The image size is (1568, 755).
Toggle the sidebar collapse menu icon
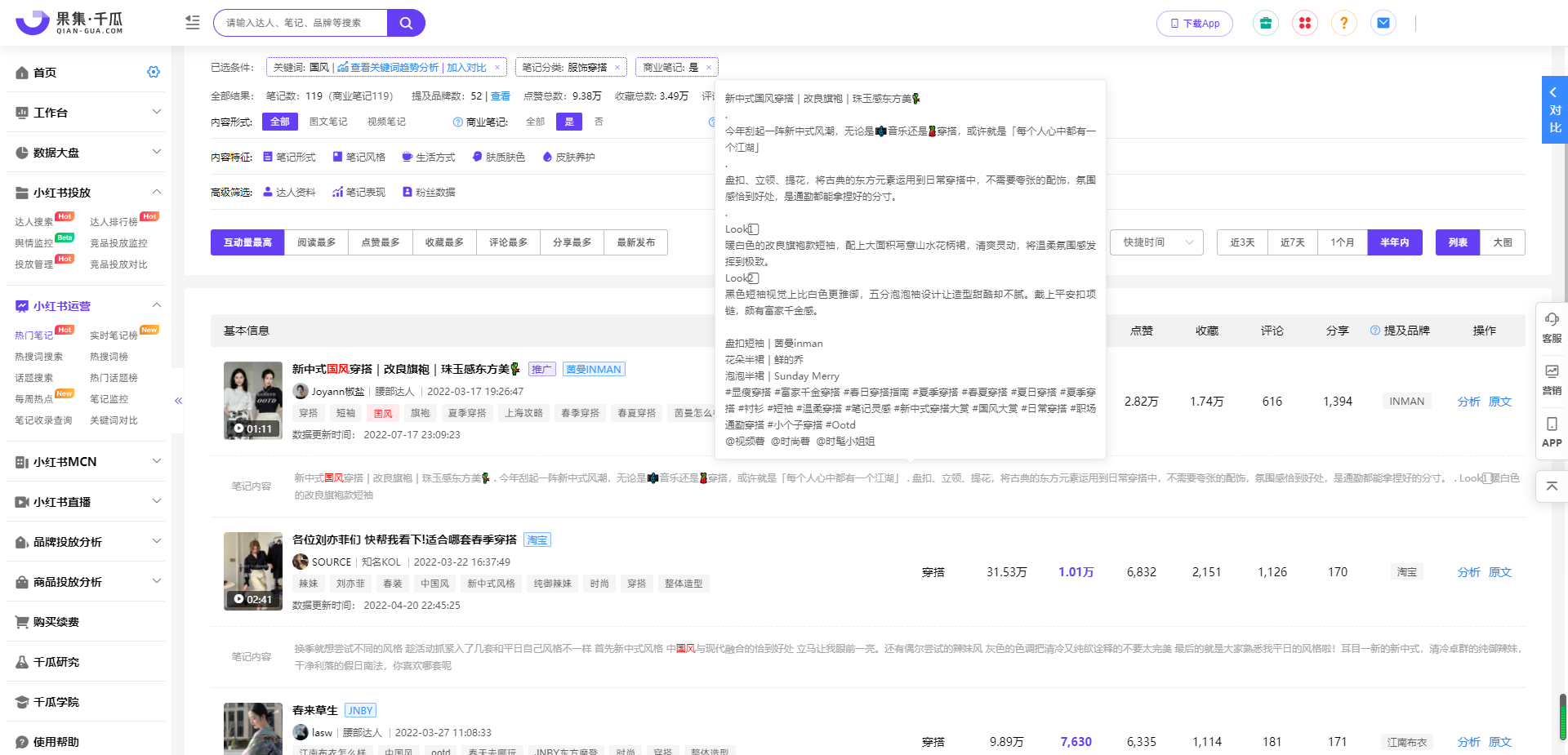(193, 23)
